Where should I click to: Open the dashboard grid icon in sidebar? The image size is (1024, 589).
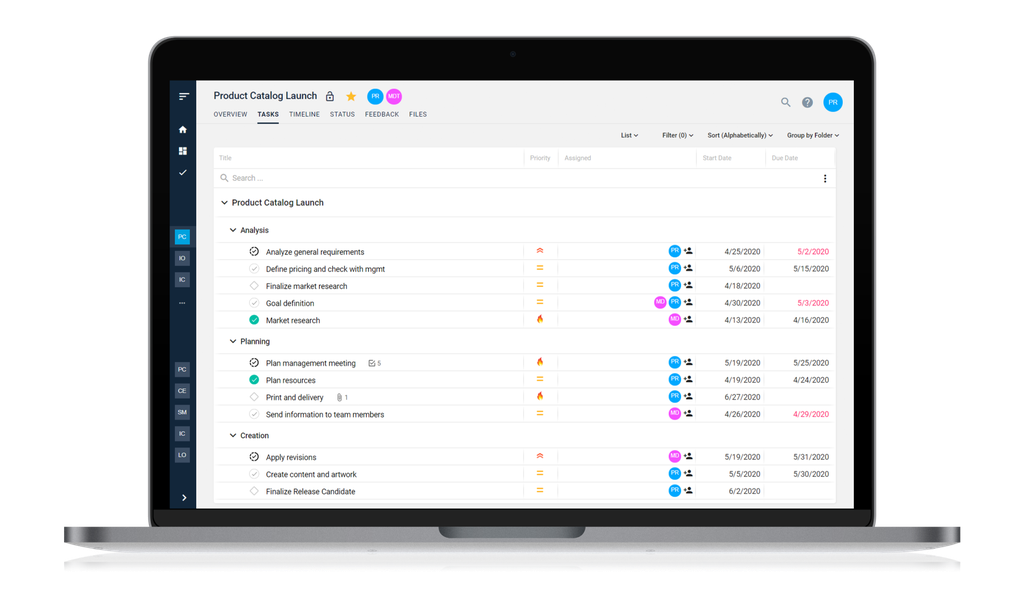(x=183, y=151)
